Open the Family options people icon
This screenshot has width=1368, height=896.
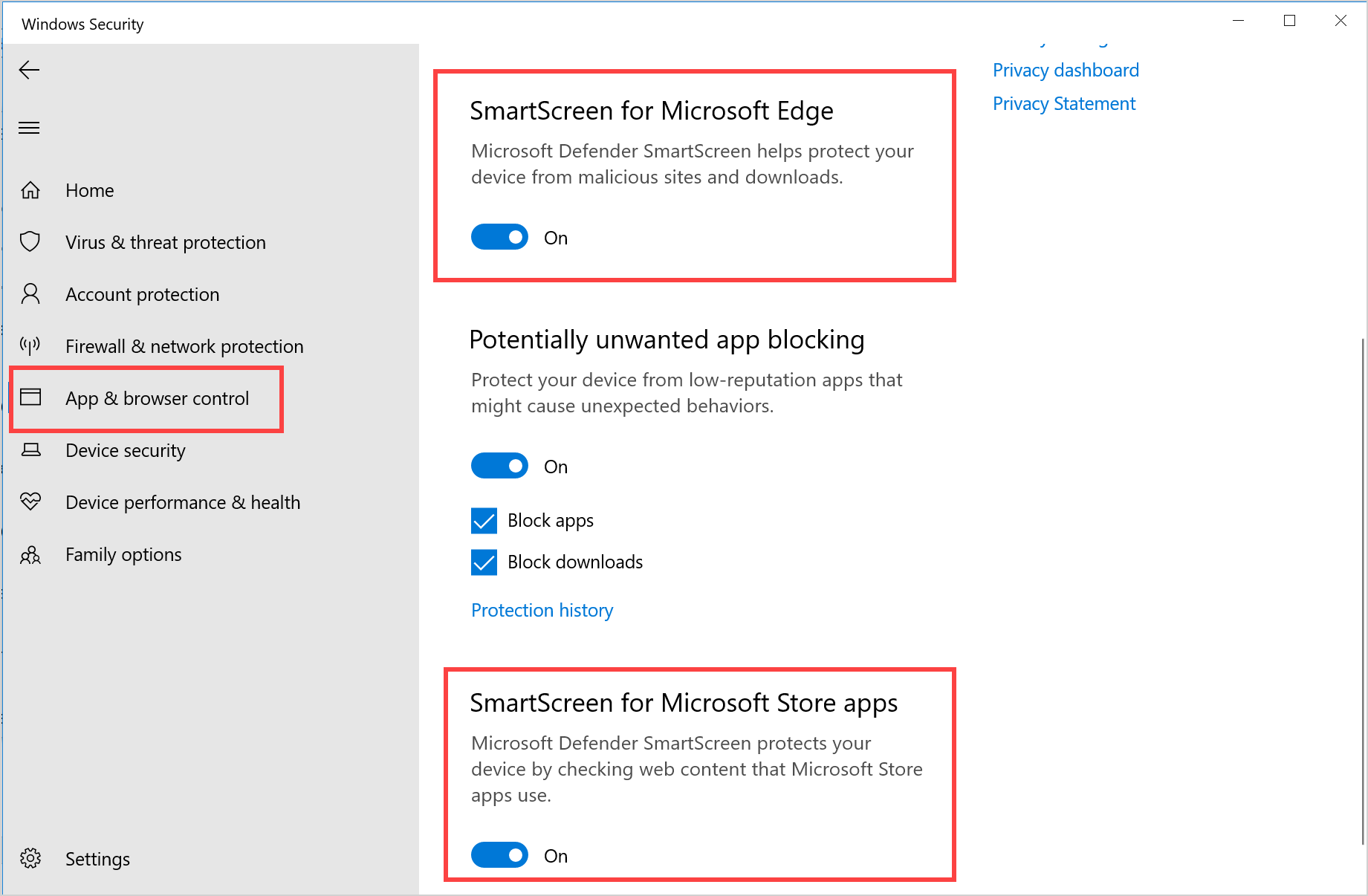30,555
